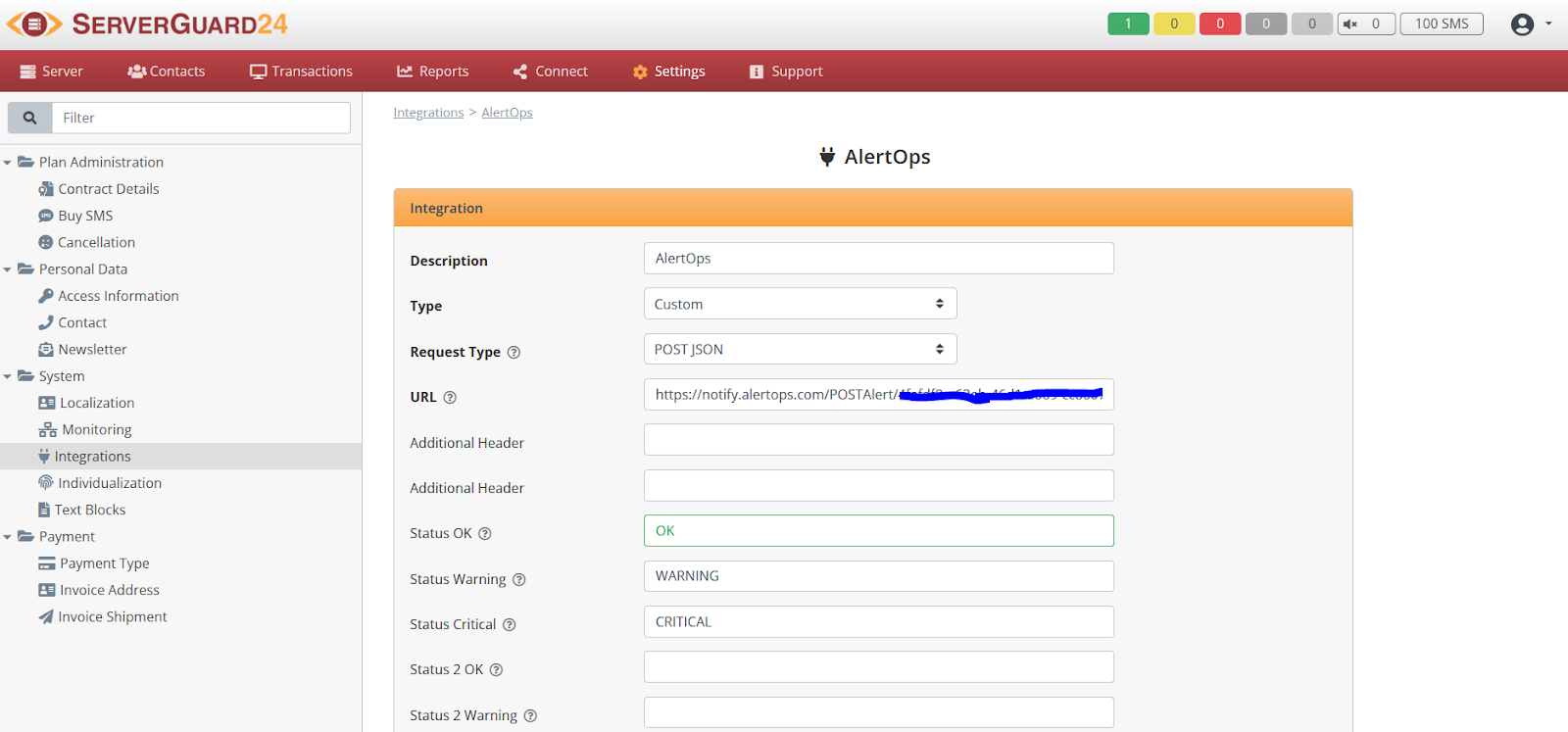Click the search magnifier icon in filter
Image resolution: width=1568 pixels, height=732 pixels.
30,118
